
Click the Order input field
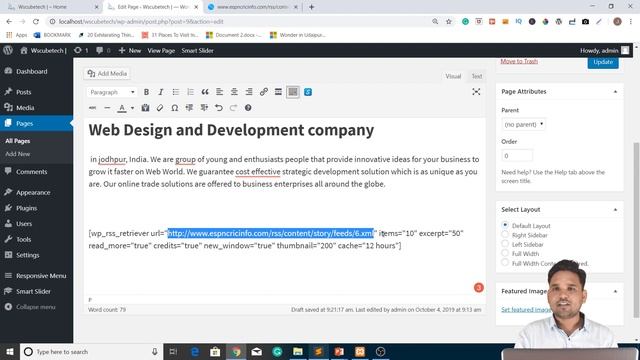[517, 156]
